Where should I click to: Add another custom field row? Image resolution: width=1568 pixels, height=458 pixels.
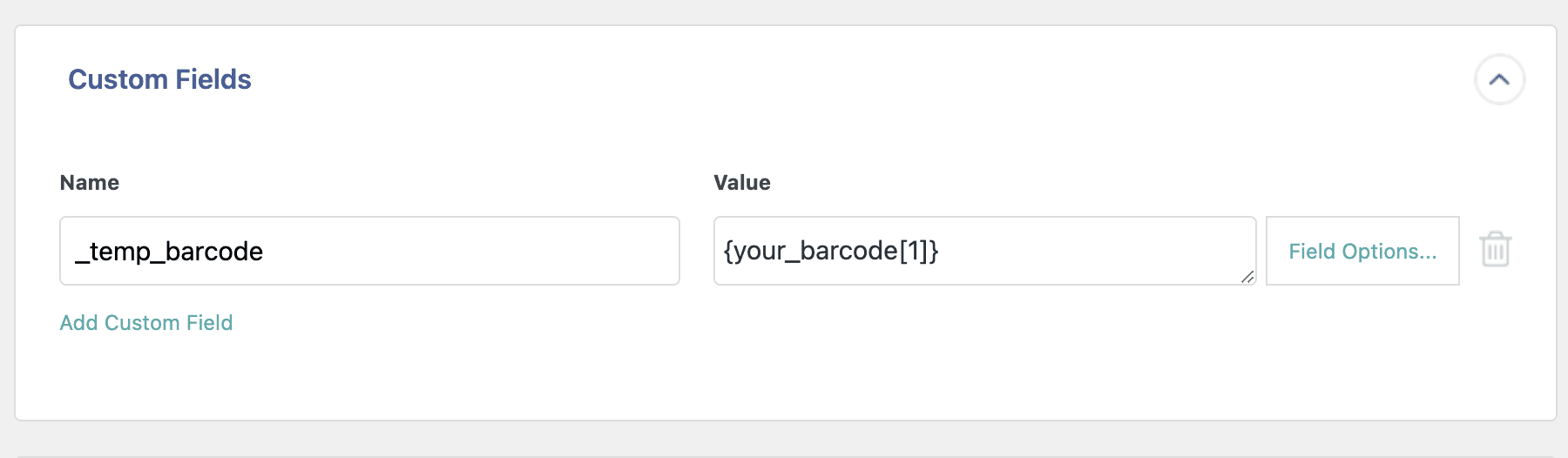point(146,323)
